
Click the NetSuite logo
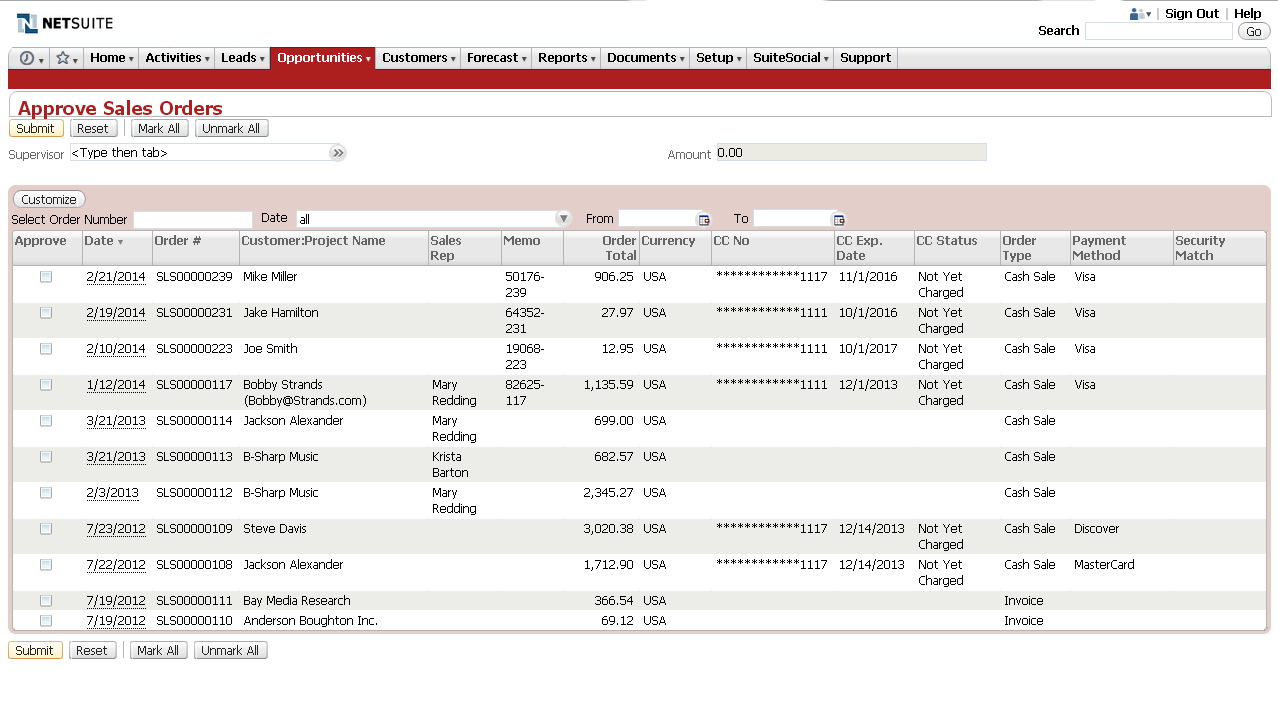click(x=65, y=23)
